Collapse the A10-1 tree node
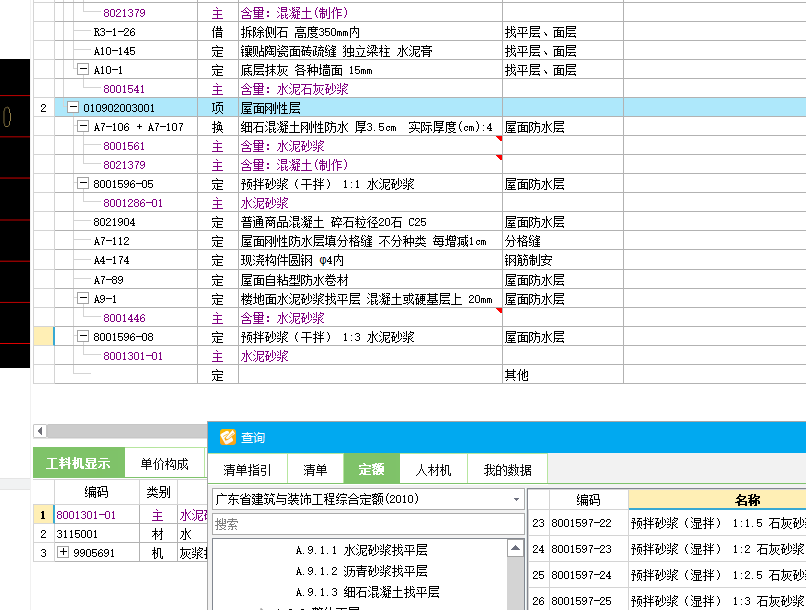 tap(82, 69)
